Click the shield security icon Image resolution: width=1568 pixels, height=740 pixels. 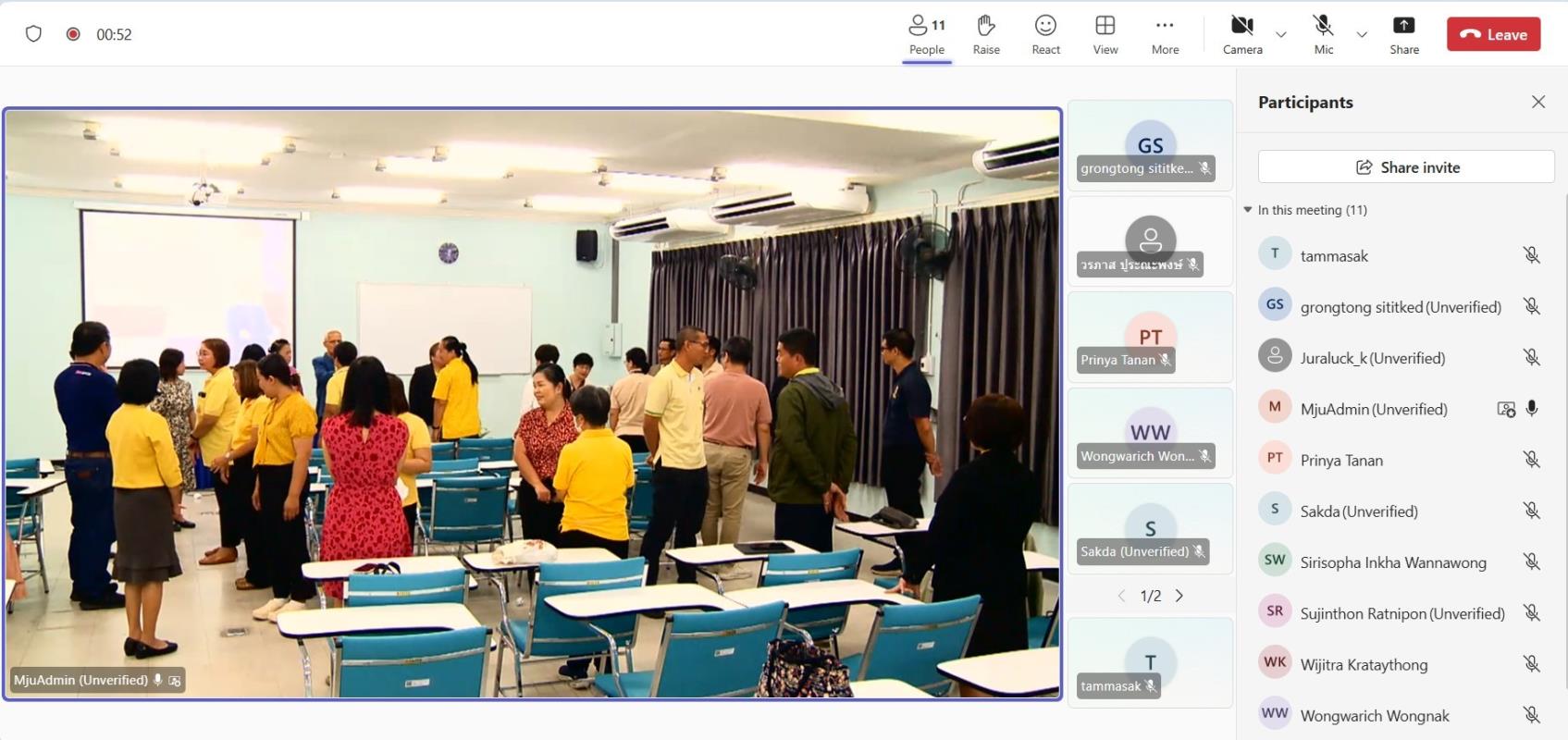pos(33,34)
